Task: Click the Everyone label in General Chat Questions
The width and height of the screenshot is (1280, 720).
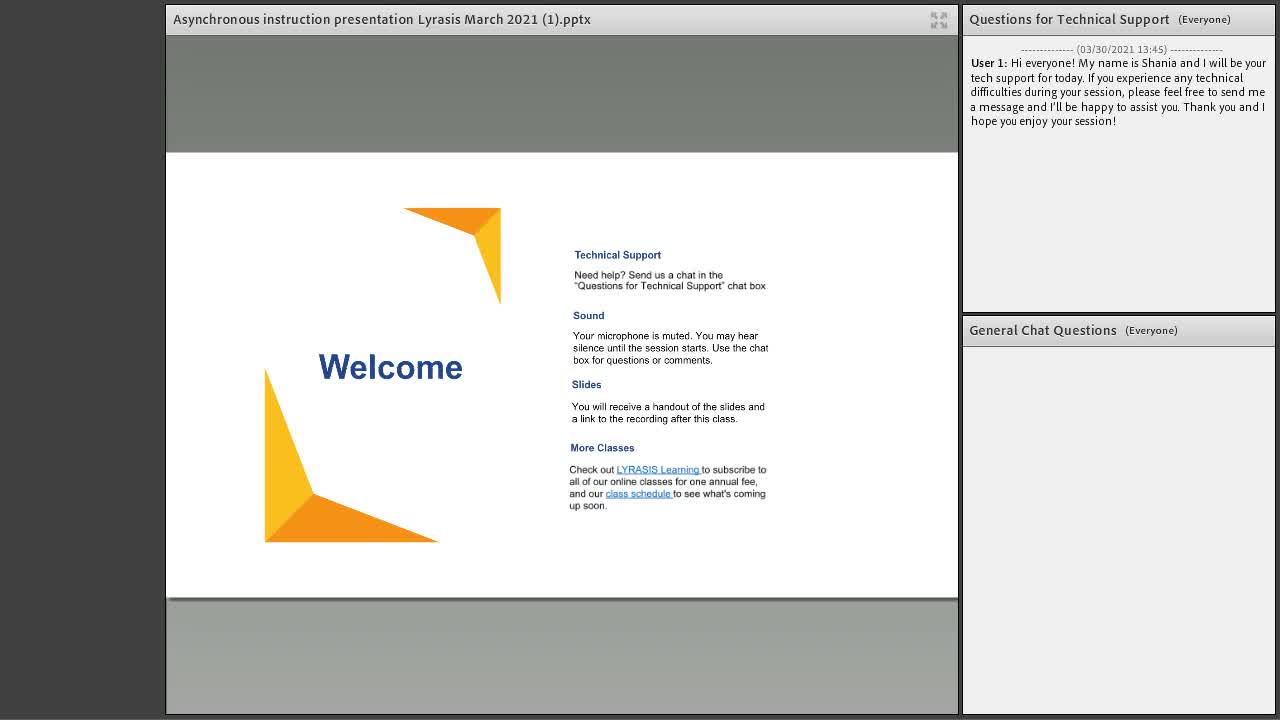Action: [1151, 331]
